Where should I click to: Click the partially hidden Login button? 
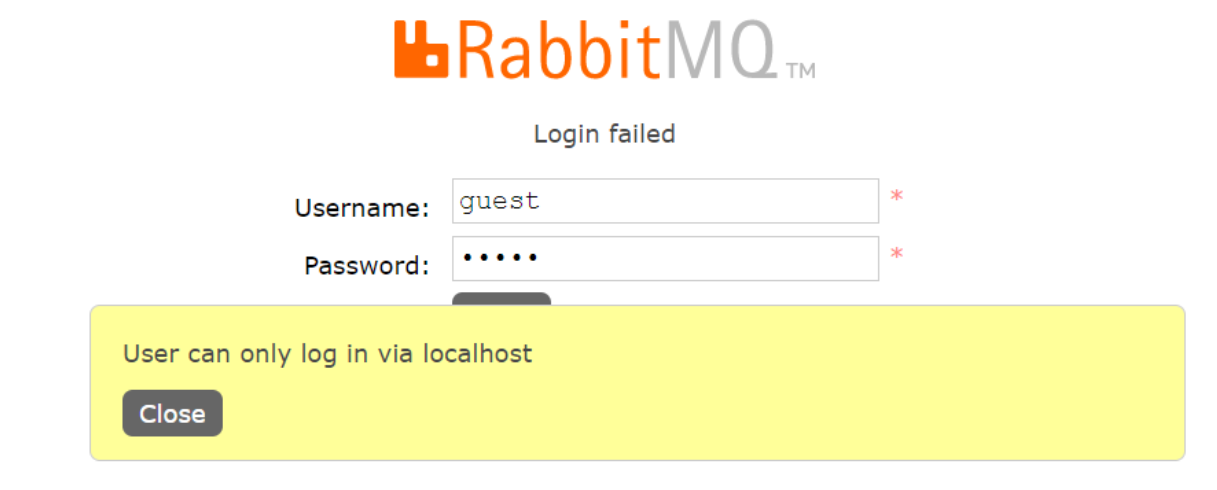(501, 299)
